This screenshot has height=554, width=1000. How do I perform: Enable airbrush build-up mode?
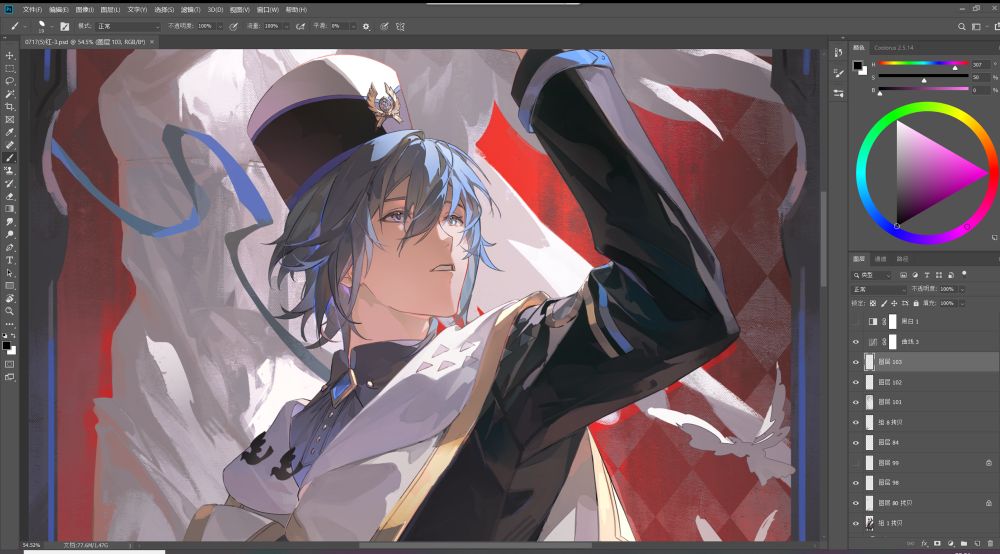pos(300,27)
